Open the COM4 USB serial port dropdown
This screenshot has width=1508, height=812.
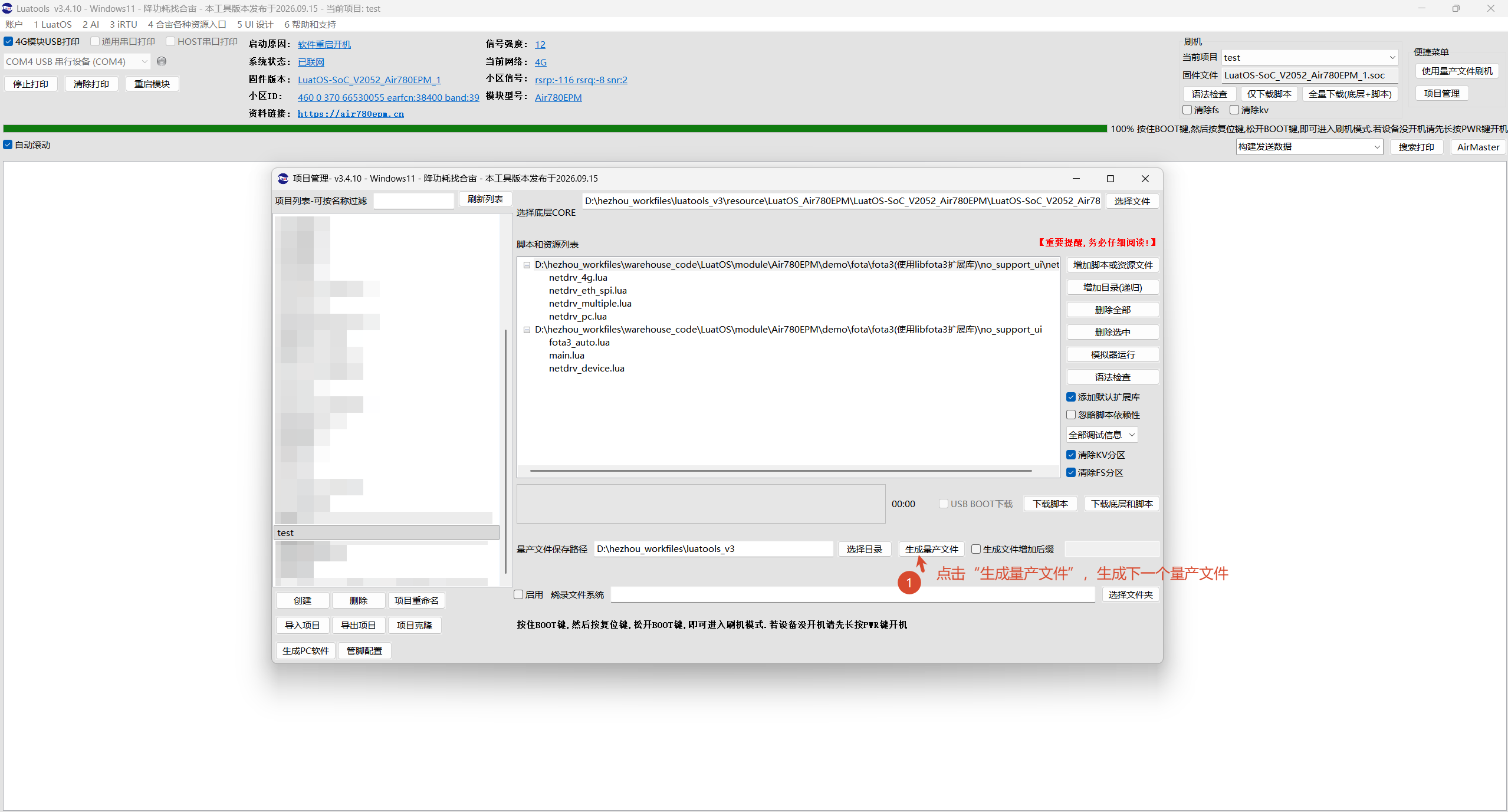tap(77, 61)
